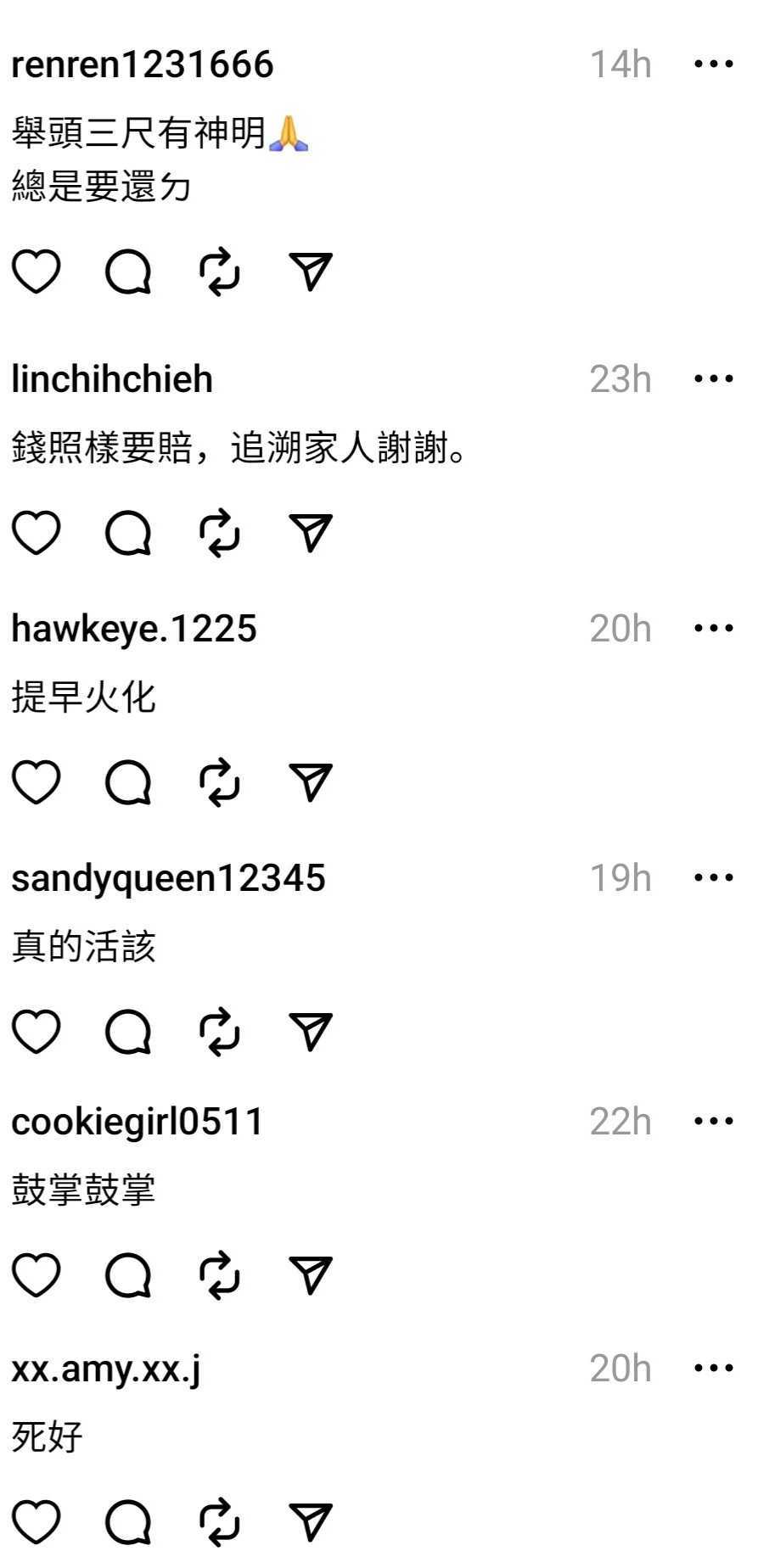
Task: Reply to linchihchieh's comment
Action: [x=128, y=534]
